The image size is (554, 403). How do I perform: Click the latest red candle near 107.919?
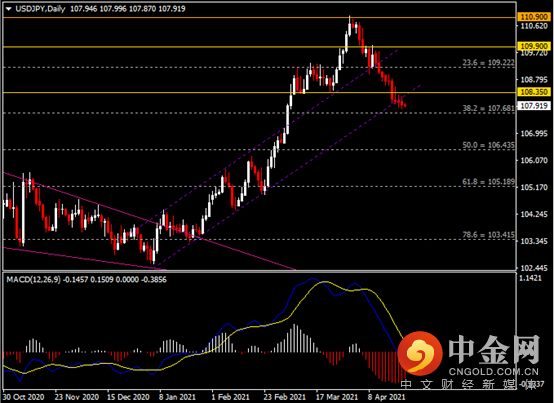tap(405, 105)
